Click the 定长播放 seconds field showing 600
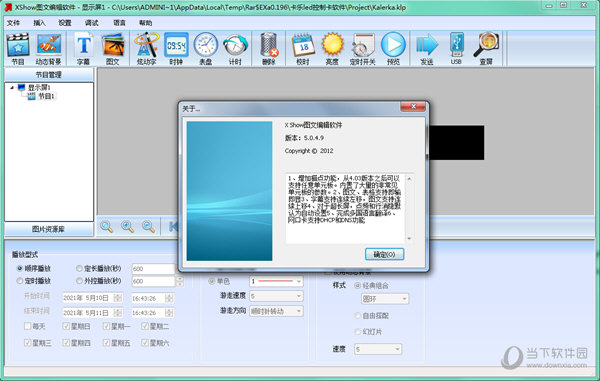 (x=153, y=269)
